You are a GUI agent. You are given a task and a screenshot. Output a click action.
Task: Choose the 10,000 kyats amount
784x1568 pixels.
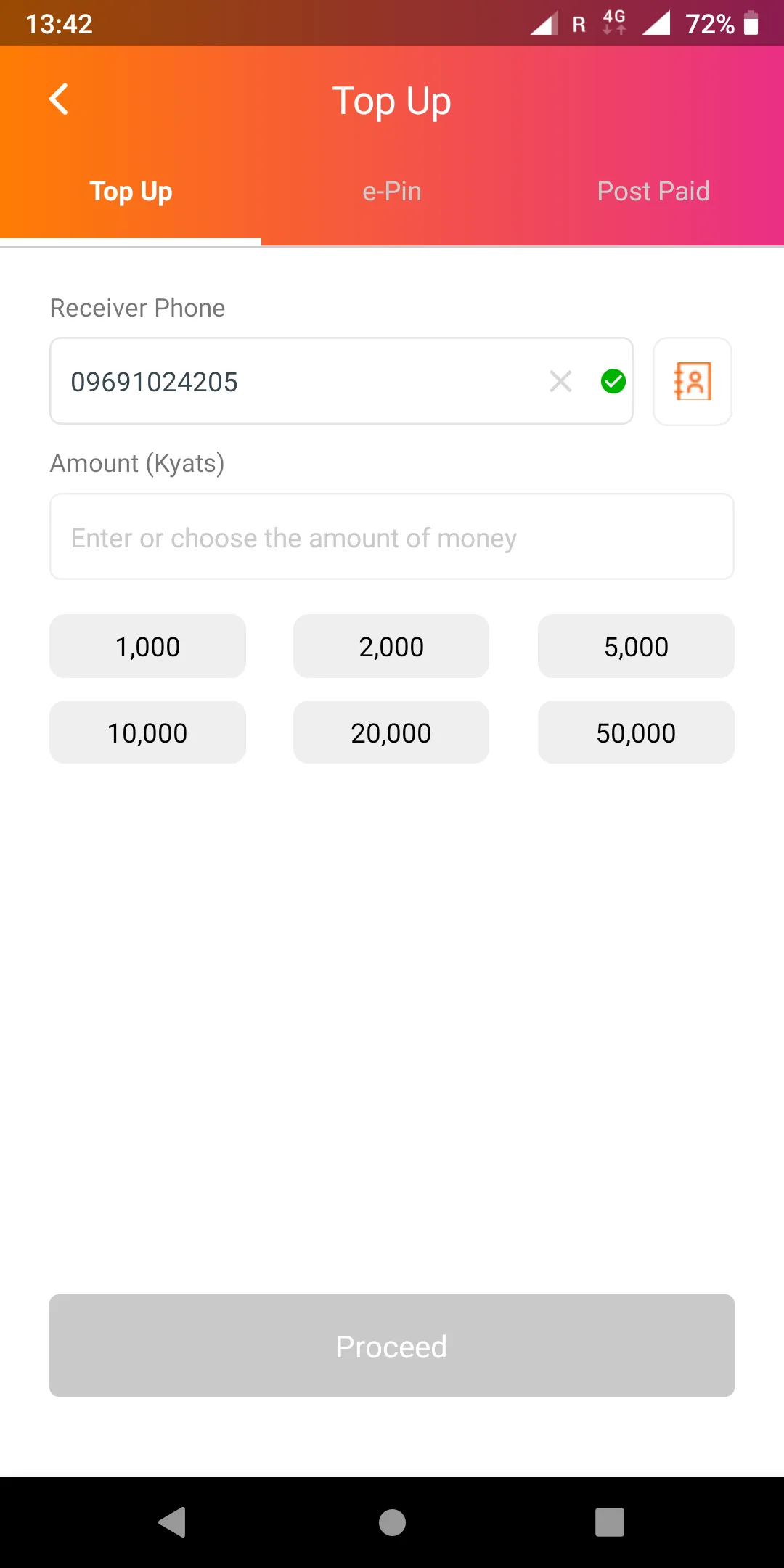147,732
